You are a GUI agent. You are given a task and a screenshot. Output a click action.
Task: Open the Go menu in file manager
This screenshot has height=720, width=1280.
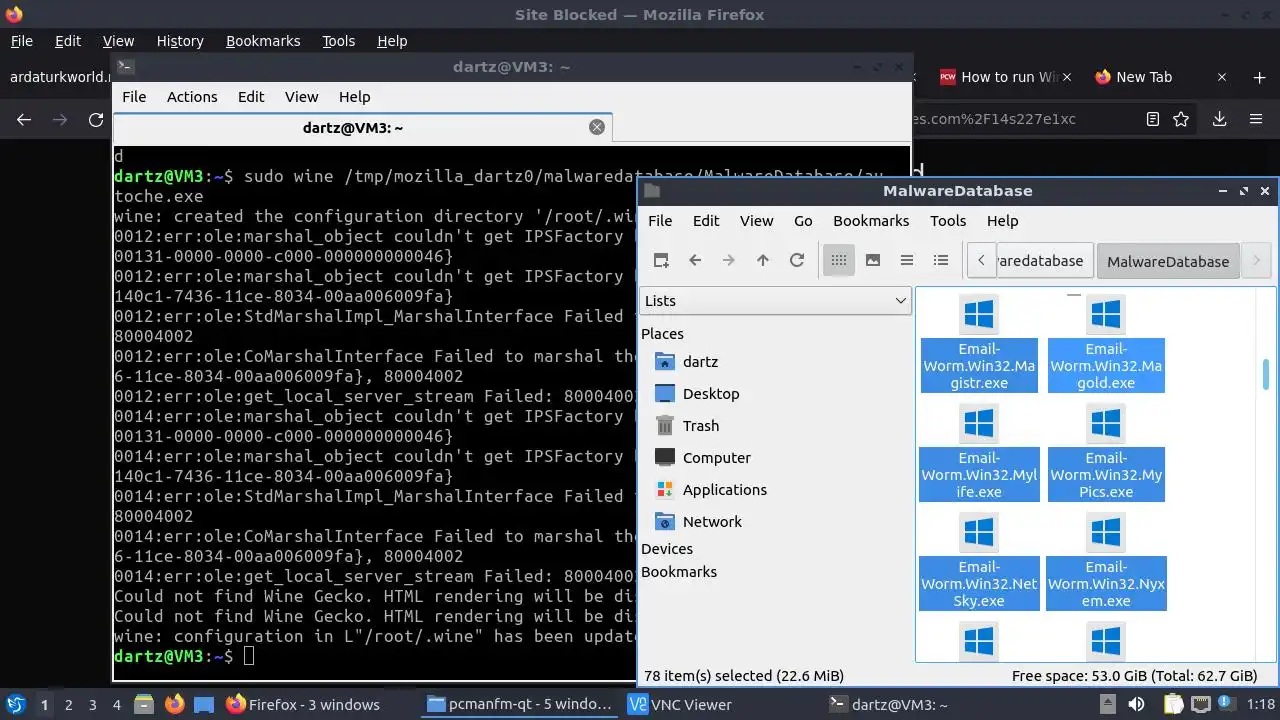803,220
